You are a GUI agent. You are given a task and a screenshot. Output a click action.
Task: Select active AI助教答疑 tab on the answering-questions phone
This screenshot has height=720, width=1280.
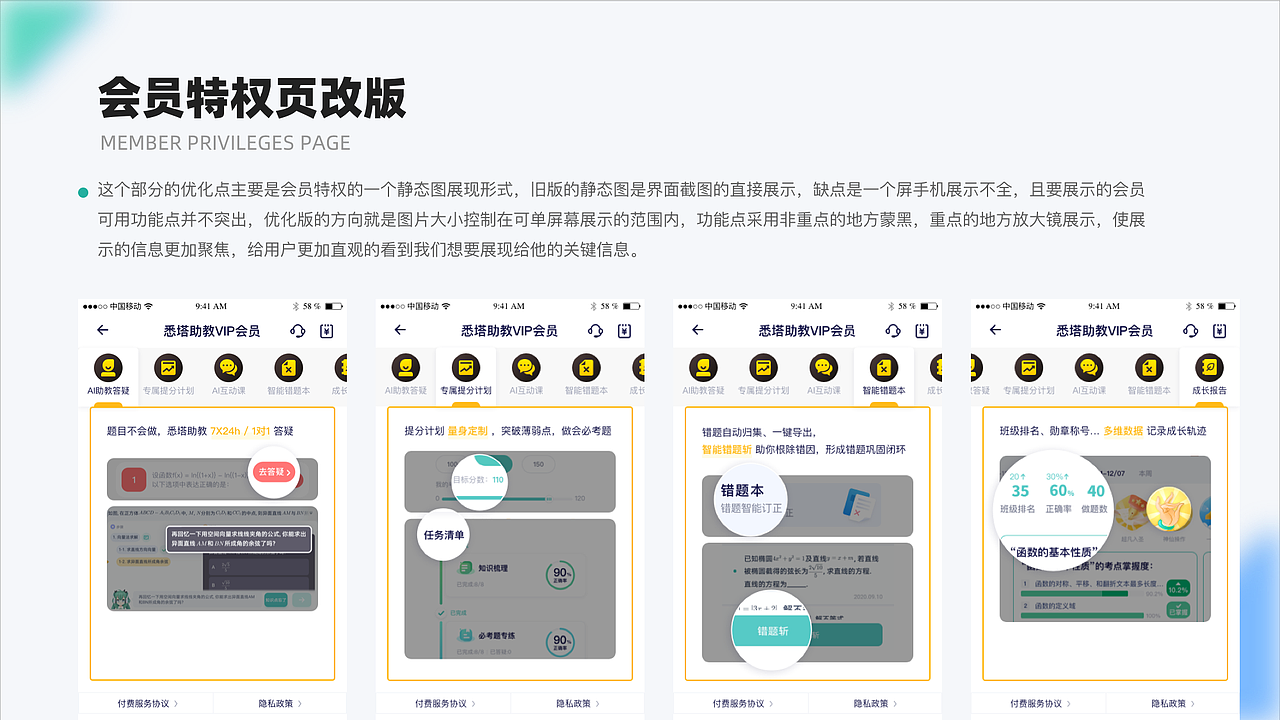coord(110,376)
